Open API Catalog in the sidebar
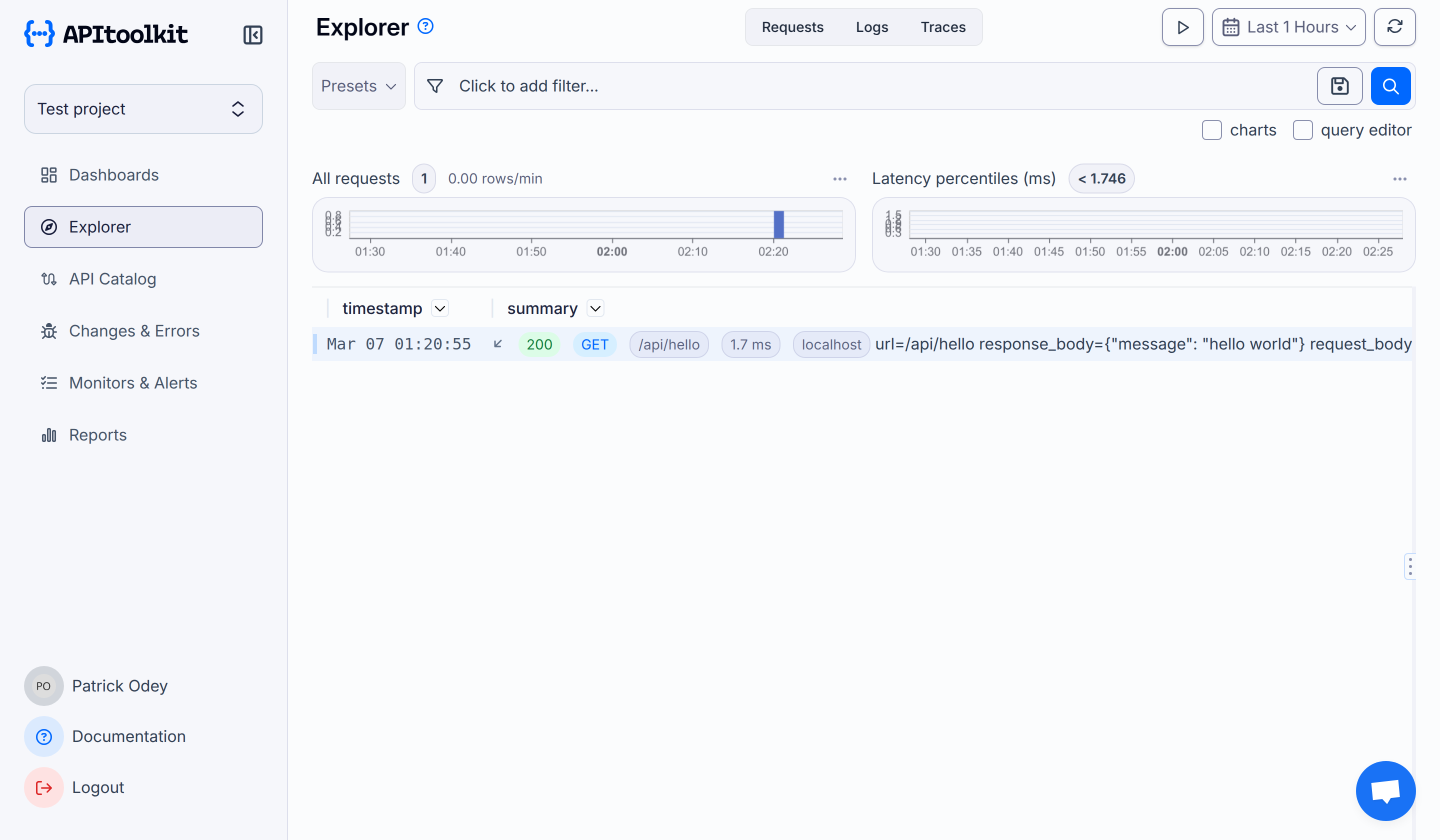Screen dimensions: 1440x840 tap(112, 279)
